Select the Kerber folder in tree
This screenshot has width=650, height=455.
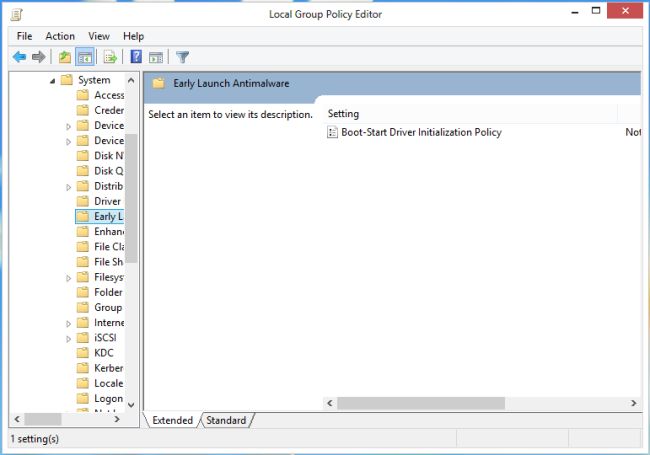101,368
